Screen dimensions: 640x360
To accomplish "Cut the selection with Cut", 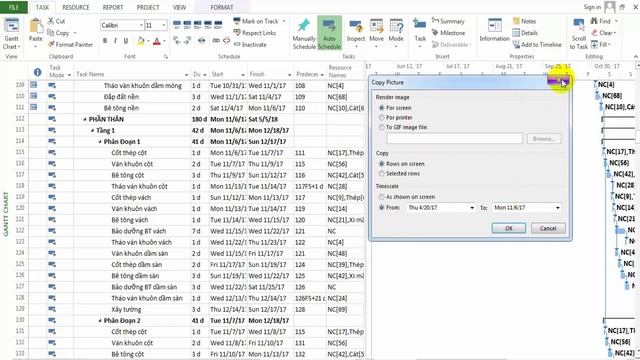I will pos(56,21).
